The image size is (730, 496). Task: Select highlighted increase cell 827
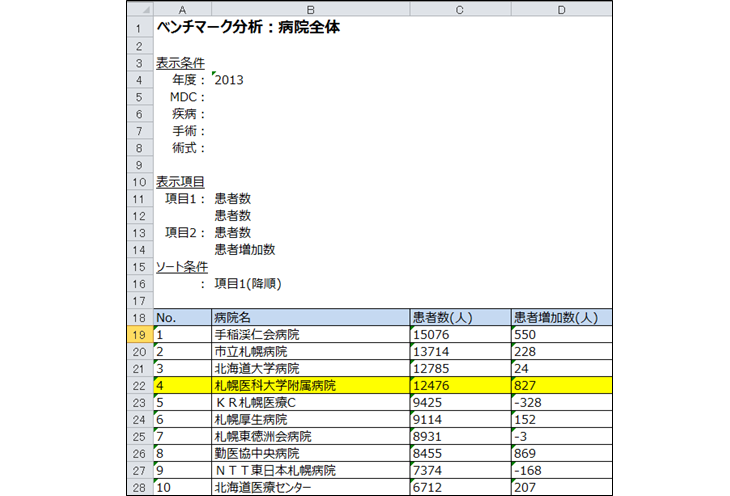(x=561, y=386)
